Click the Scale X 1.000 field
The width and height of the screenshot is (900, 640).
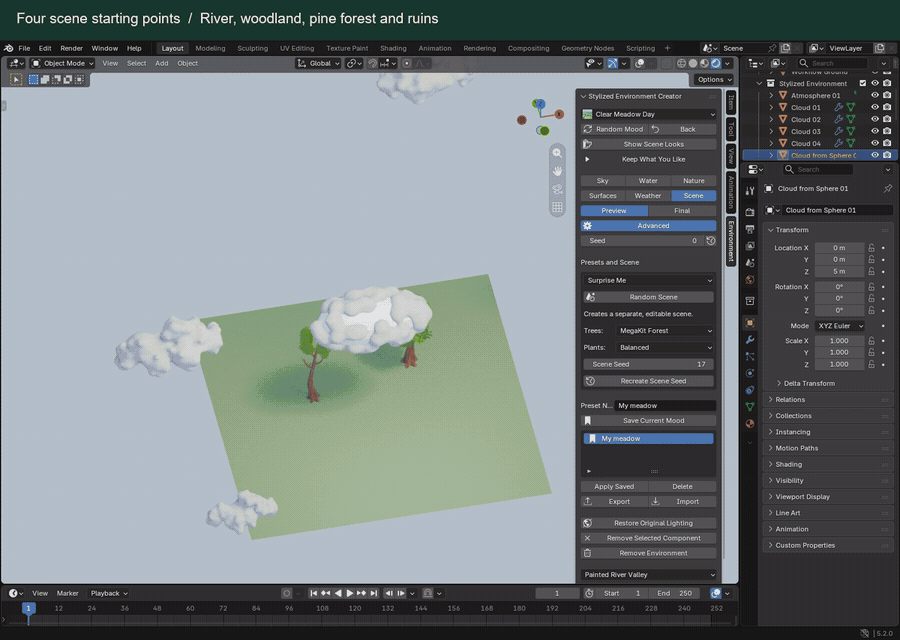pos(839,340)
